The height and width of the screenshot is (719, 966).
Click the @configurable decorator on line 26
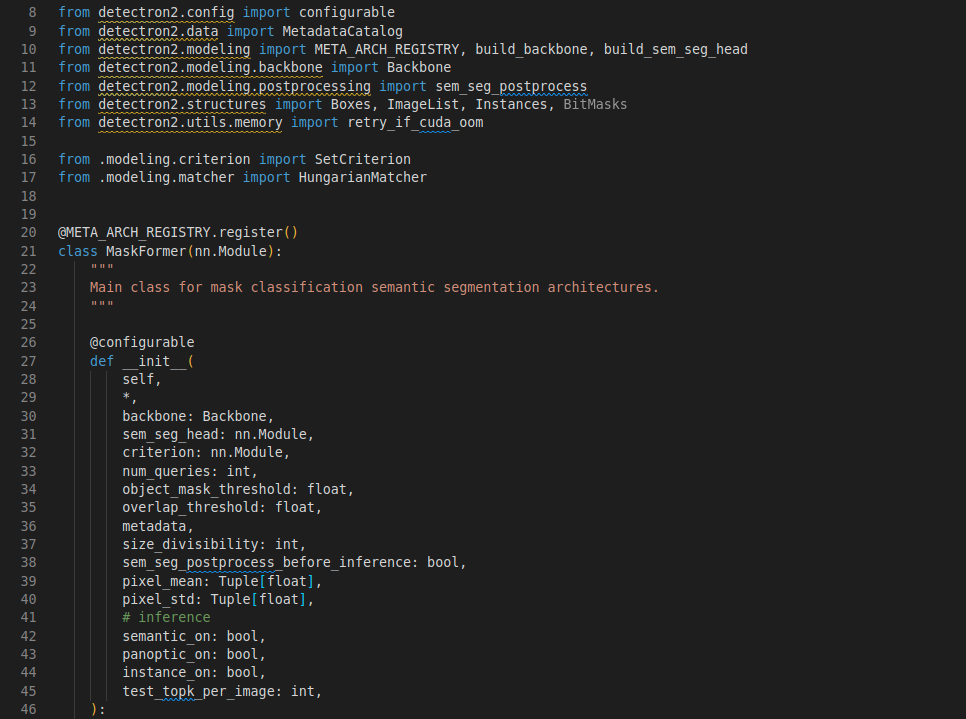142,343
